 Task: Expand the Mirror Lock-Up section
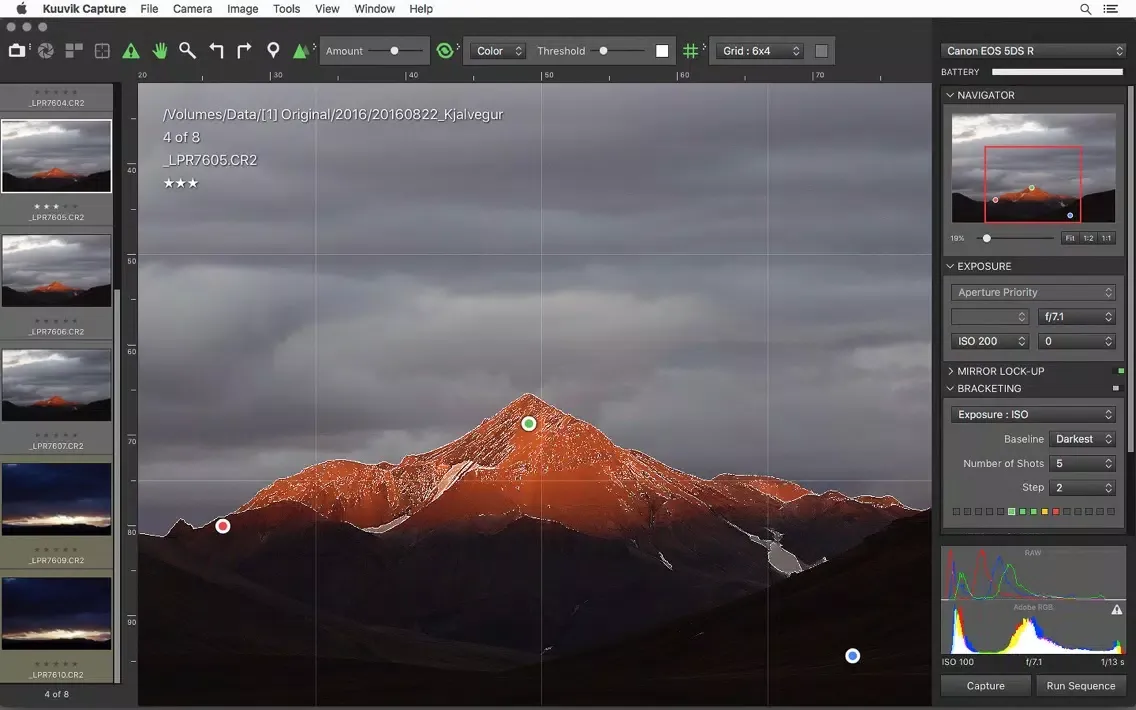pos(951,371)
